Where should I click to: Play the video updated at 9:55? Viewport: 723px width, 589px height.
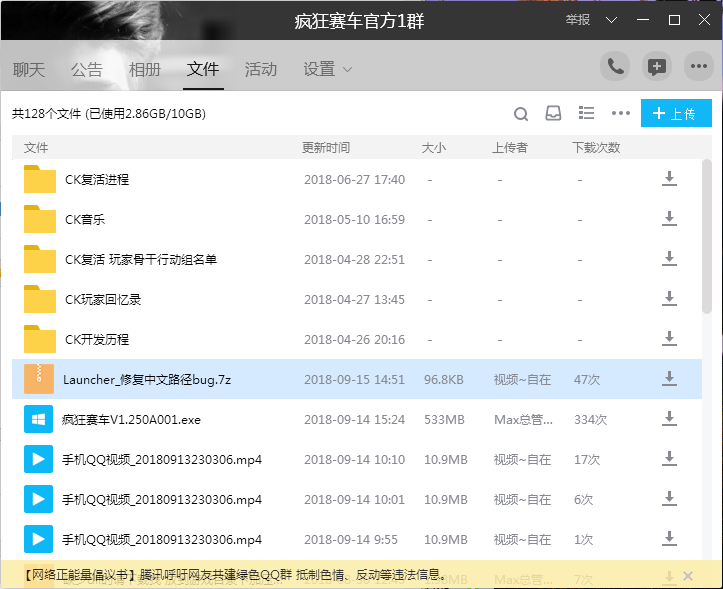[x=38, y=539]
